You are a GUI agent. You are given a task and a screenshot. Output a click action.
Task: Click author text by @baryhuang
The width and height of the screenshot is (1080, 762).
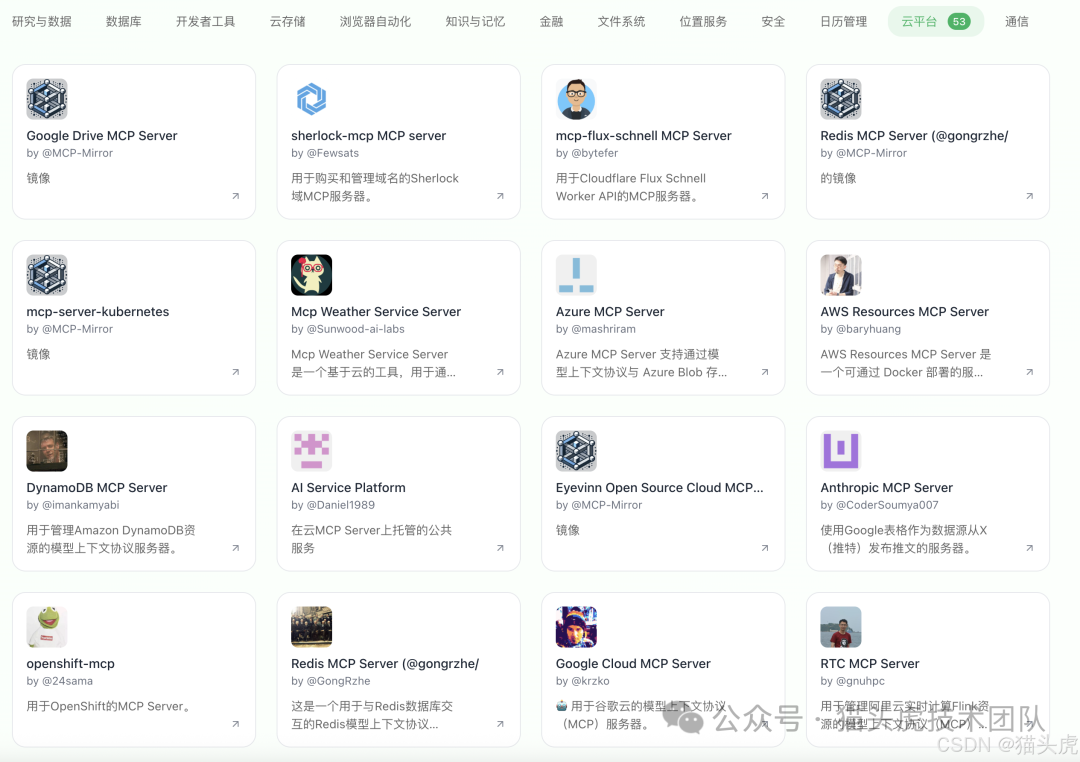tap(860, 329)
